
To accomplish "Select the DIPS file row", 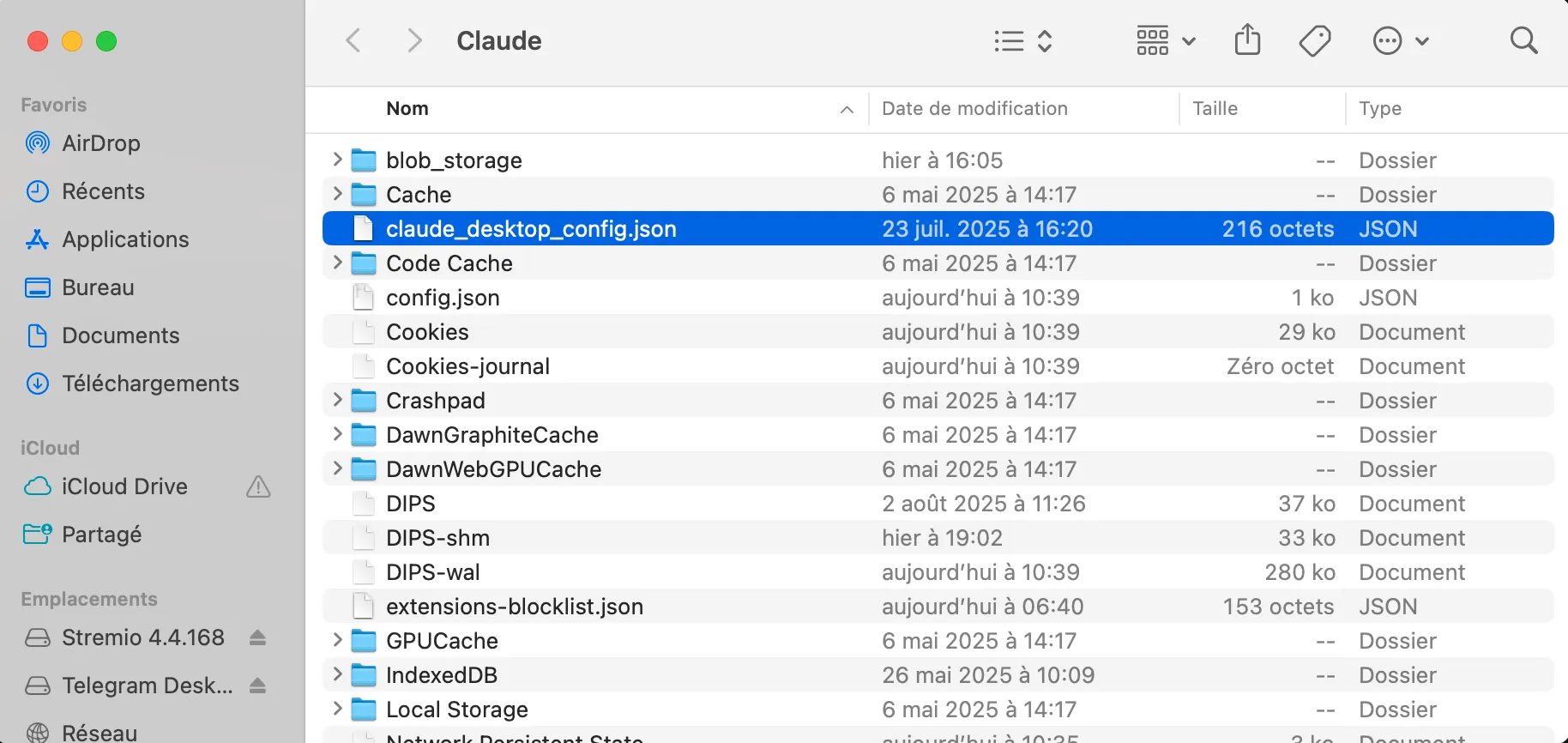I will [x=938, y=503].
